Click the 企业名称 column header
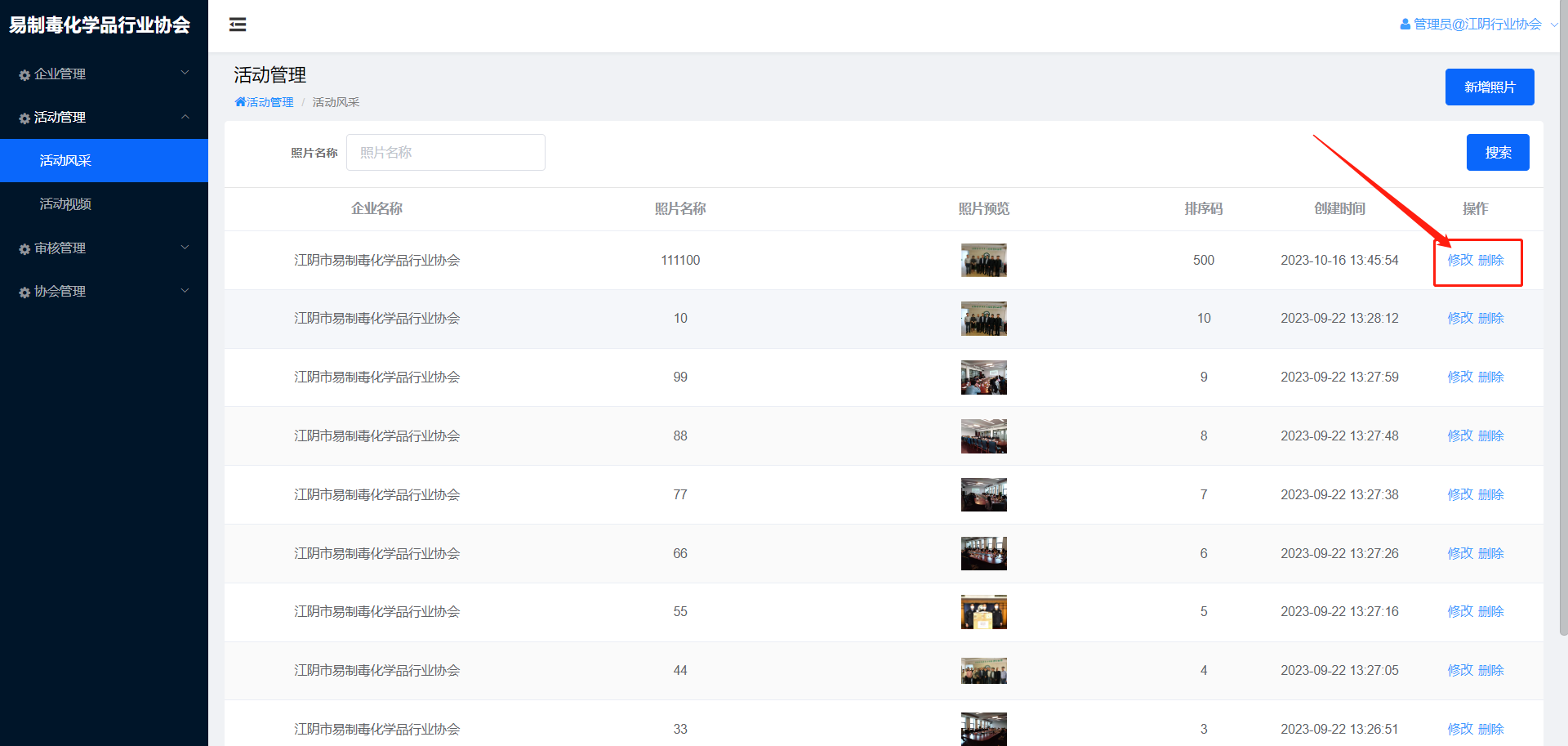 click(x=376, y=209)
